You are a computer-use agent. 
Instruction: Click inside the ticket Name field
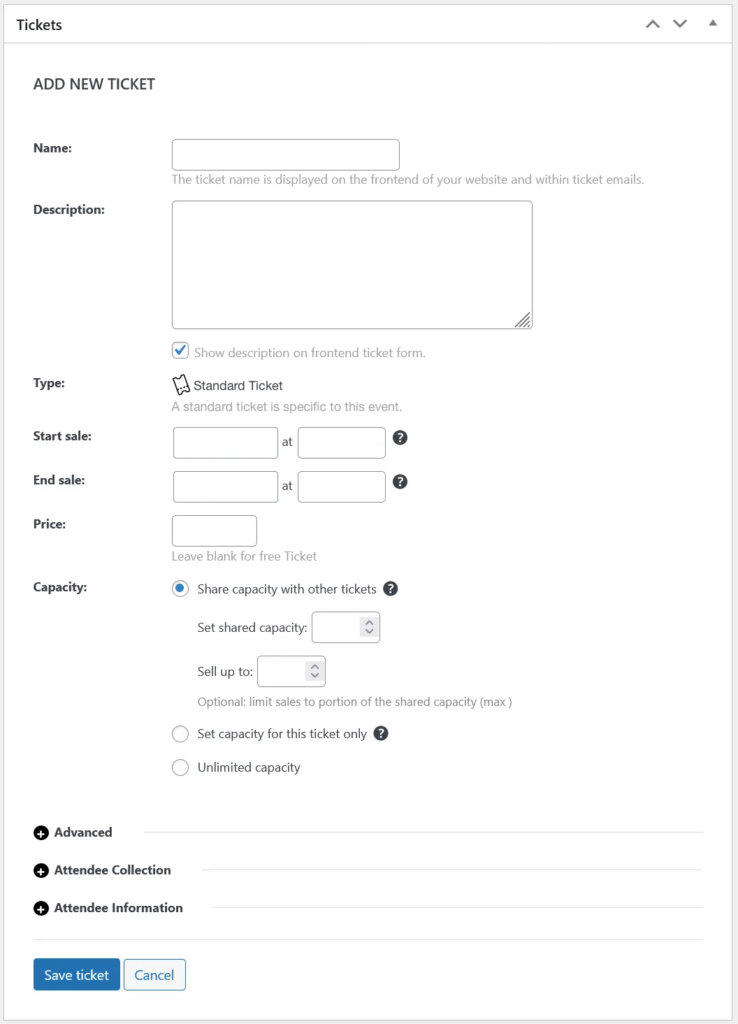[x=285, y=154]
